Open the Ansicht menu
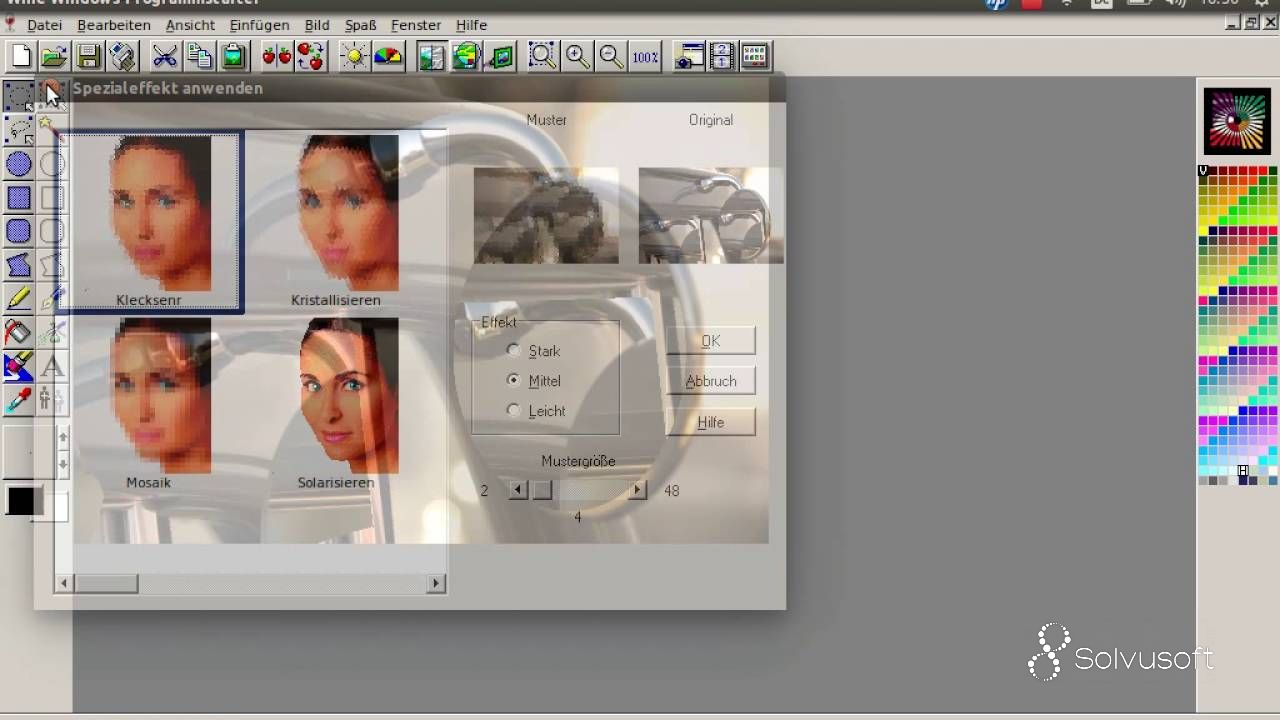The image size is (1280, 720). pyautogui.click(x=190, y=25)
